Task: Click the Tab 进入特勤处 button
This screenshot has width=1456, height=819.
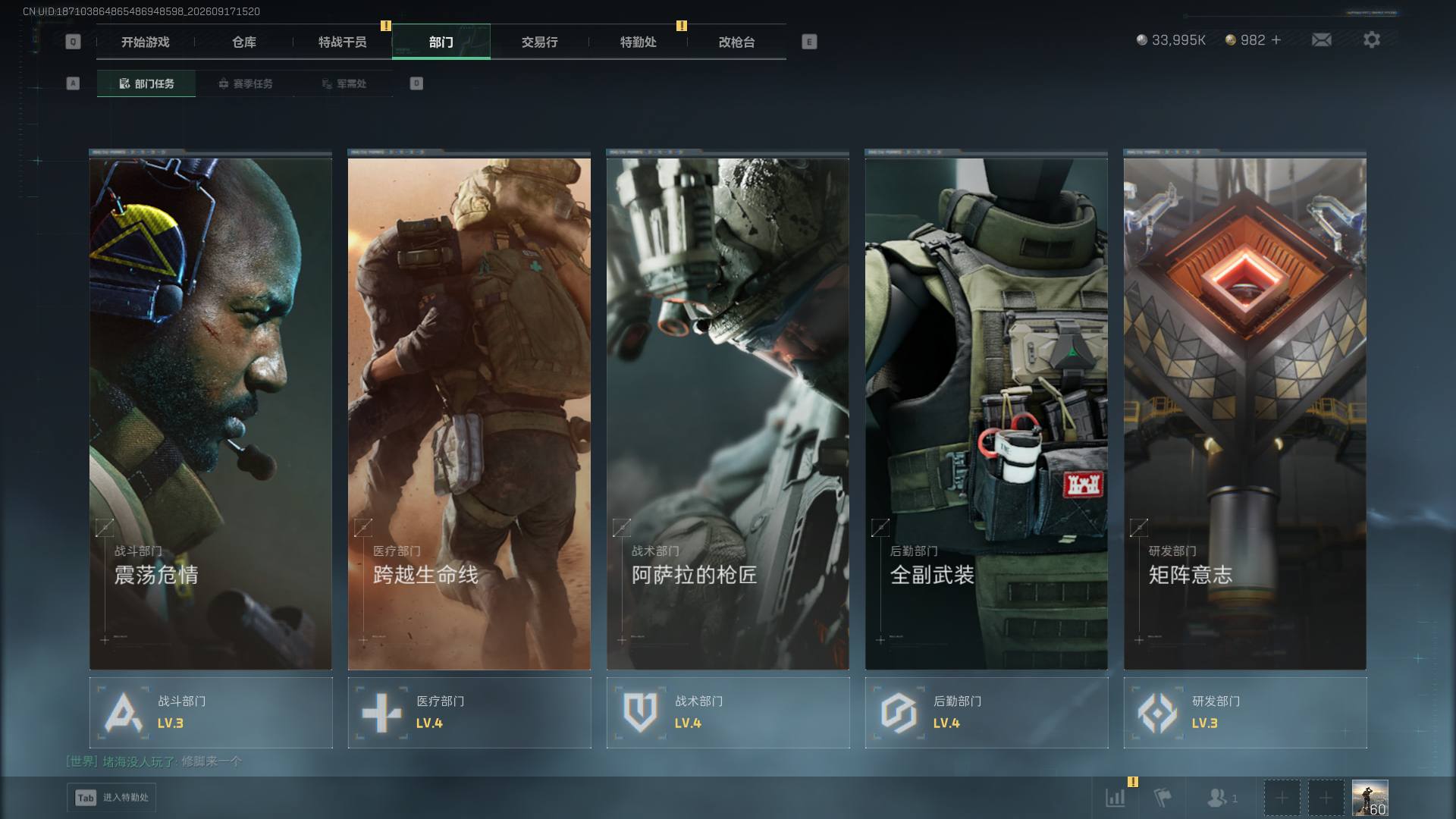Action: click(111, 798)
